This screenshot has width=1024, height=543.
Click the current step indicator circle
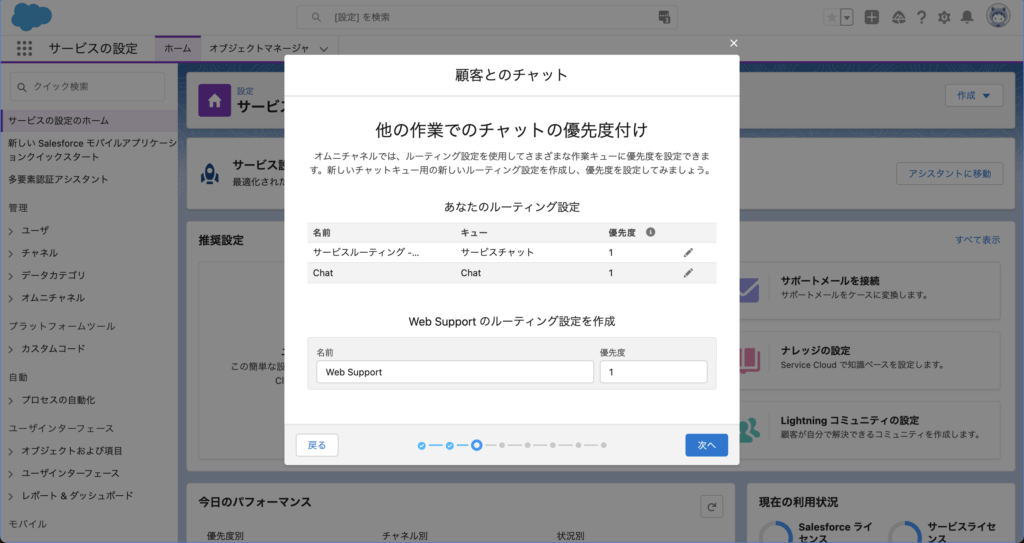pos(477,445)
